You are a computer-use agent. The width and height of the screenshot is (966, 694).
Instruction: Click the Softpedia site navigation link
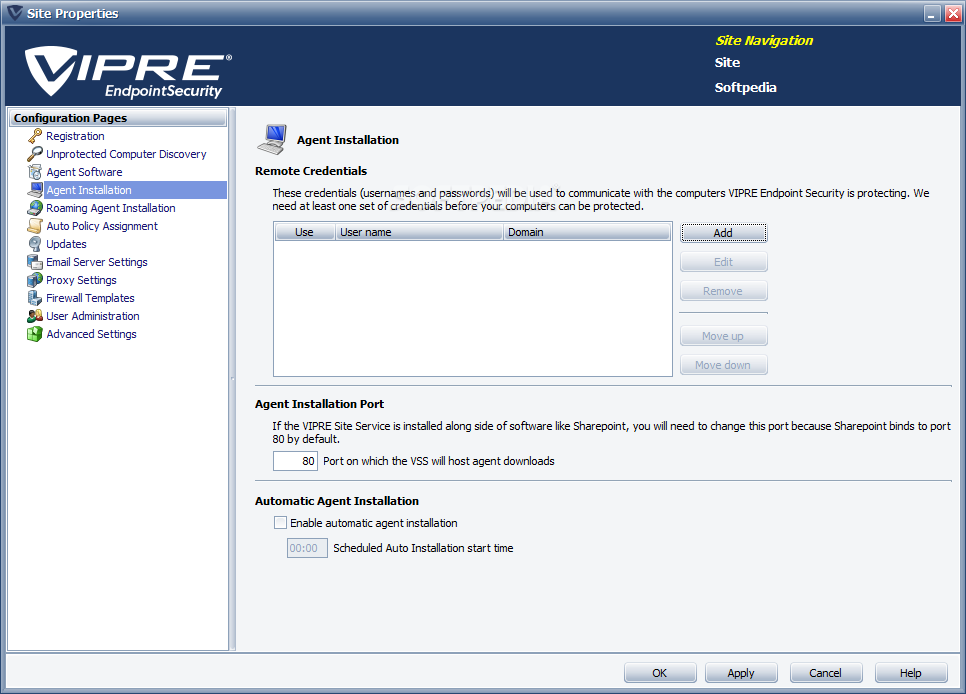(x=745, y=88)
